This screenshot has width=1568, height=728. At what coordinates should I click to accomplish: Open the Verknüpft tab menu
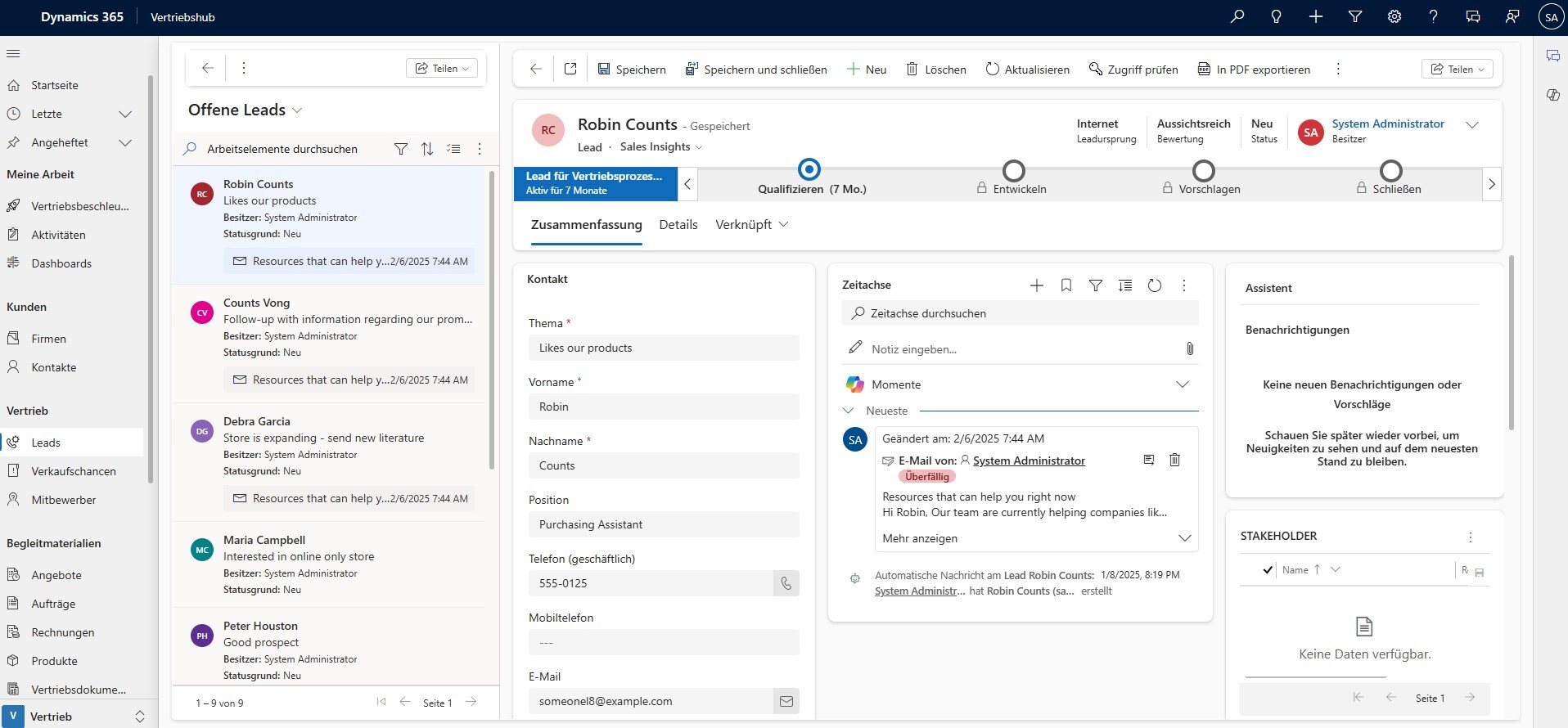point(751,225)
